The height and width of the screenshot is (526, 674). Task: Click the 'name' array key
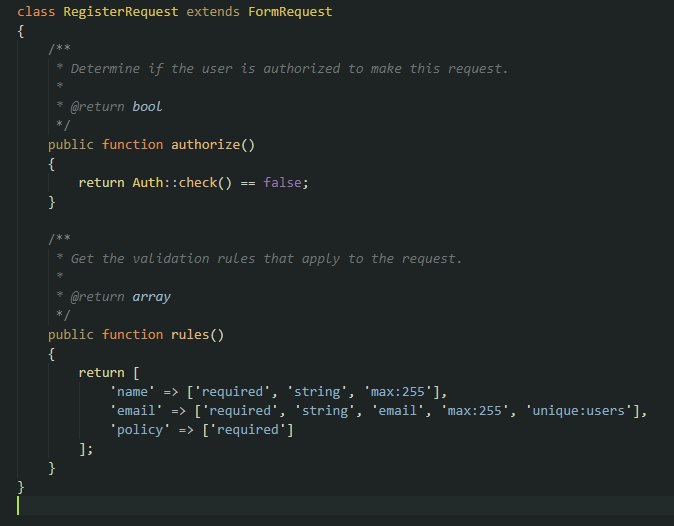[x=132, y=392]
